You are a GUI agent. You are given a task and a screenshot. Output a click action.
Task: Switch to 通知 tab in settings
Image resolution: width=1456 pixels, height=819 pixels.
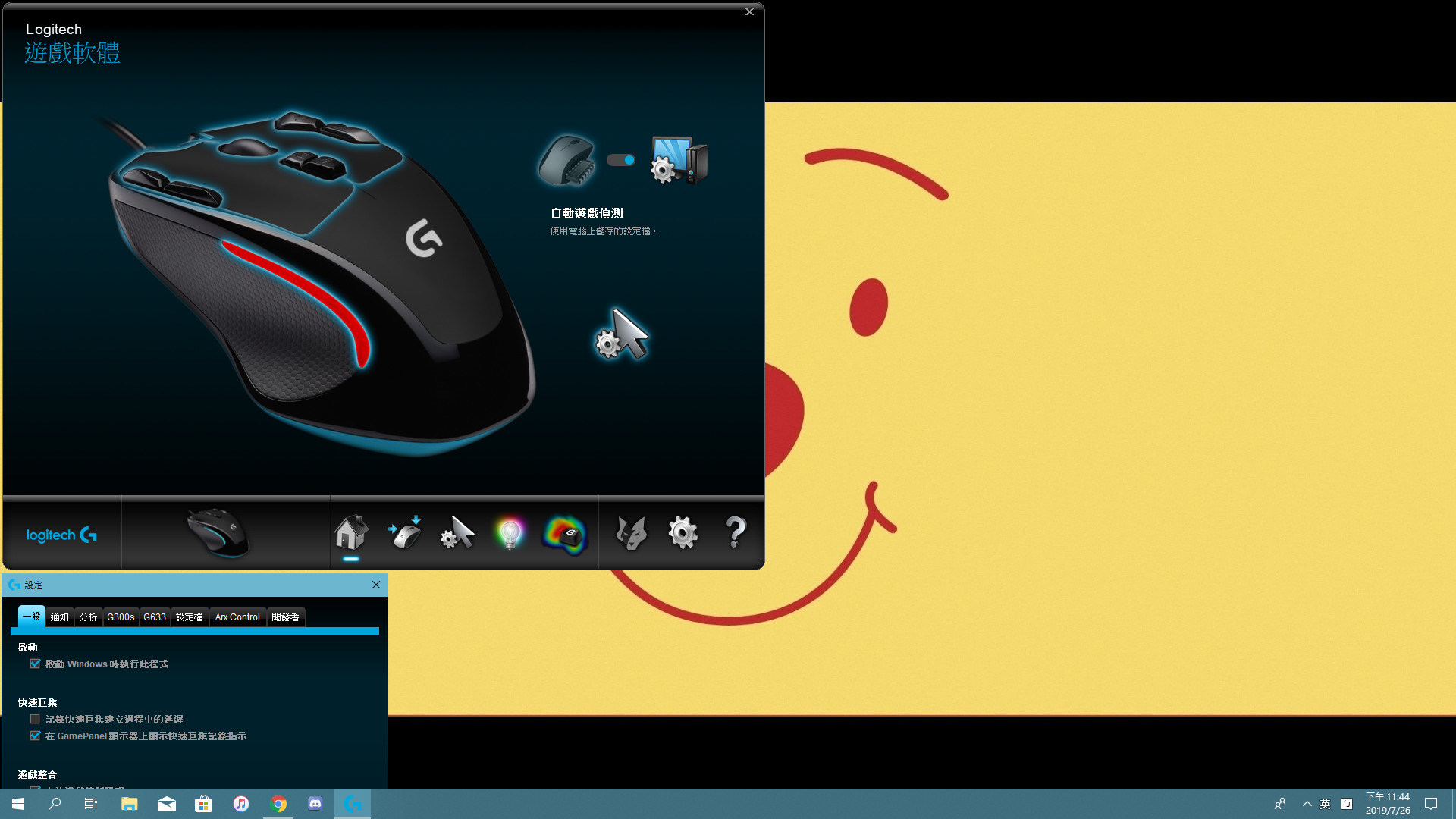59,616
